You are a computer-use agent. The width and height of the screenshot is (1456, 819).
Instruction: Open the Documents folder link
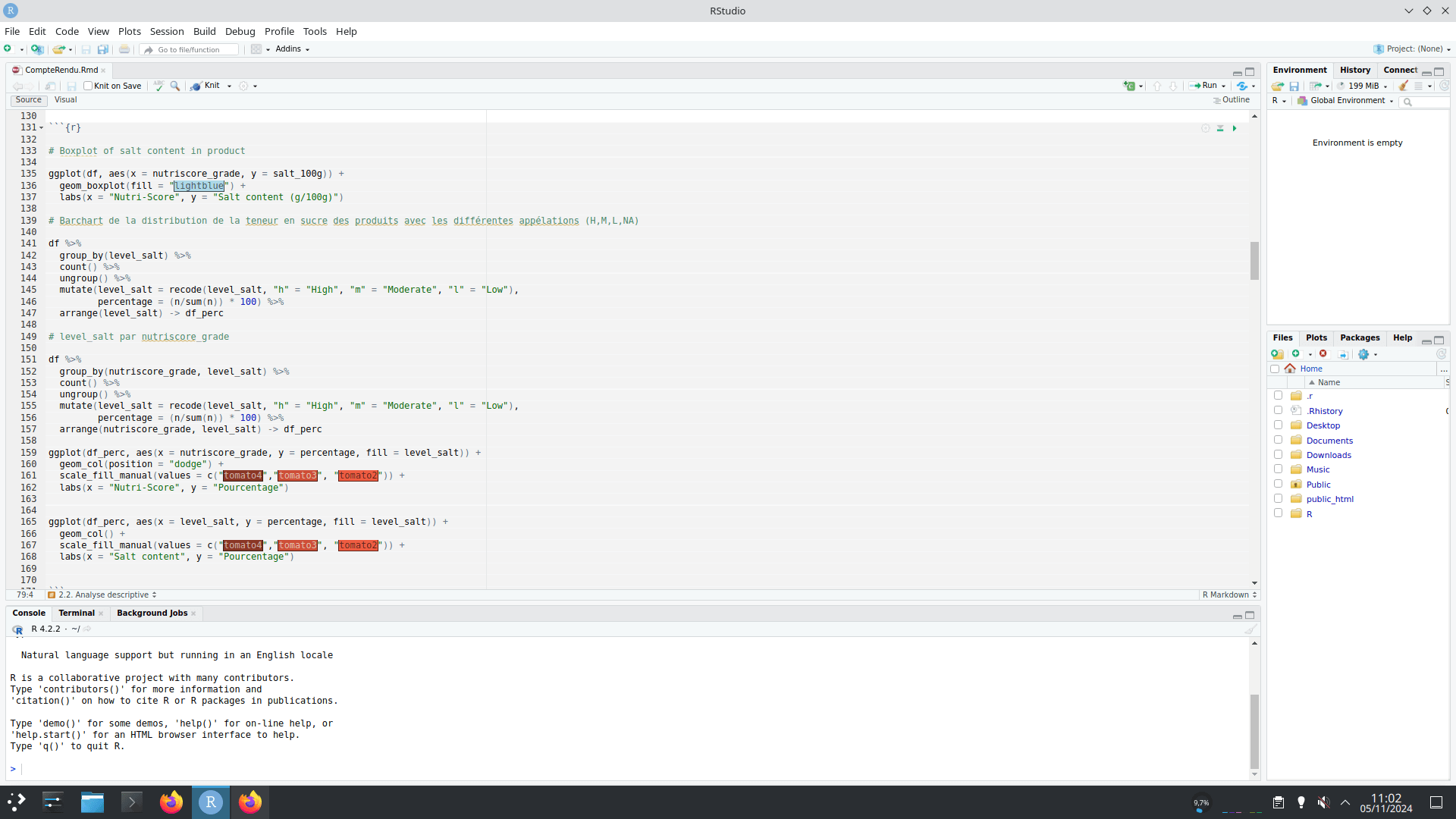pos(1329,441)
